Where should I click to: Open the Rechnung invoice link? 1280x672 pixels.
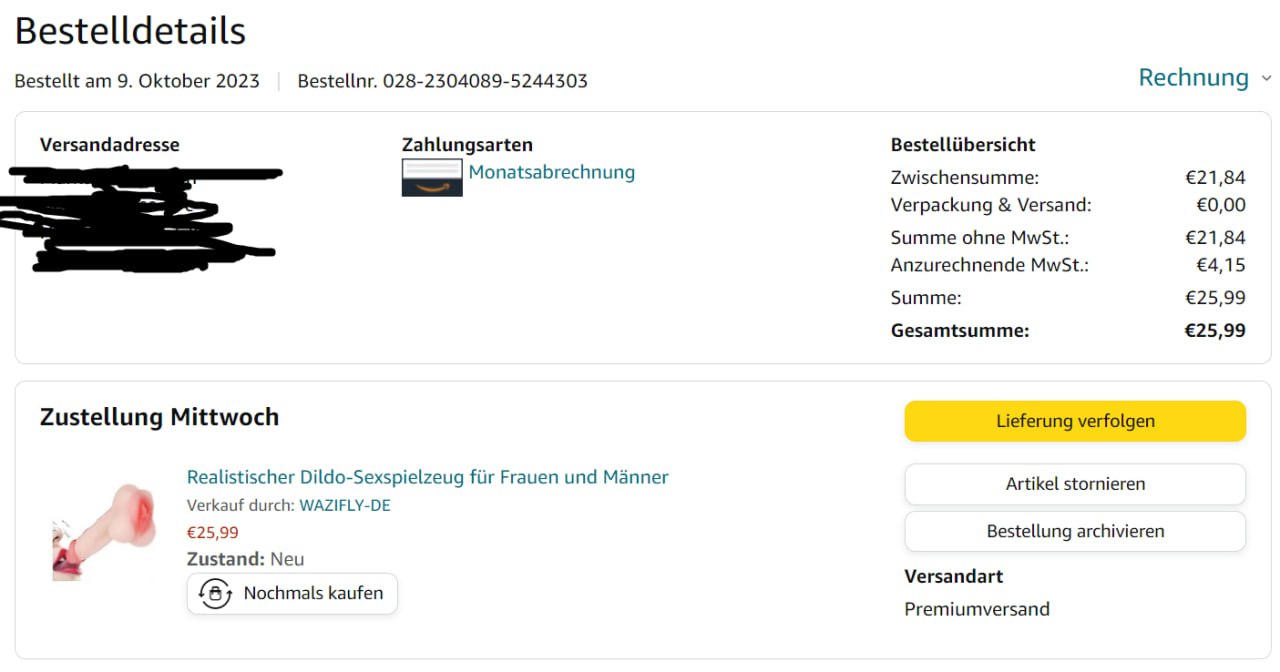(x=1194, y=77)
